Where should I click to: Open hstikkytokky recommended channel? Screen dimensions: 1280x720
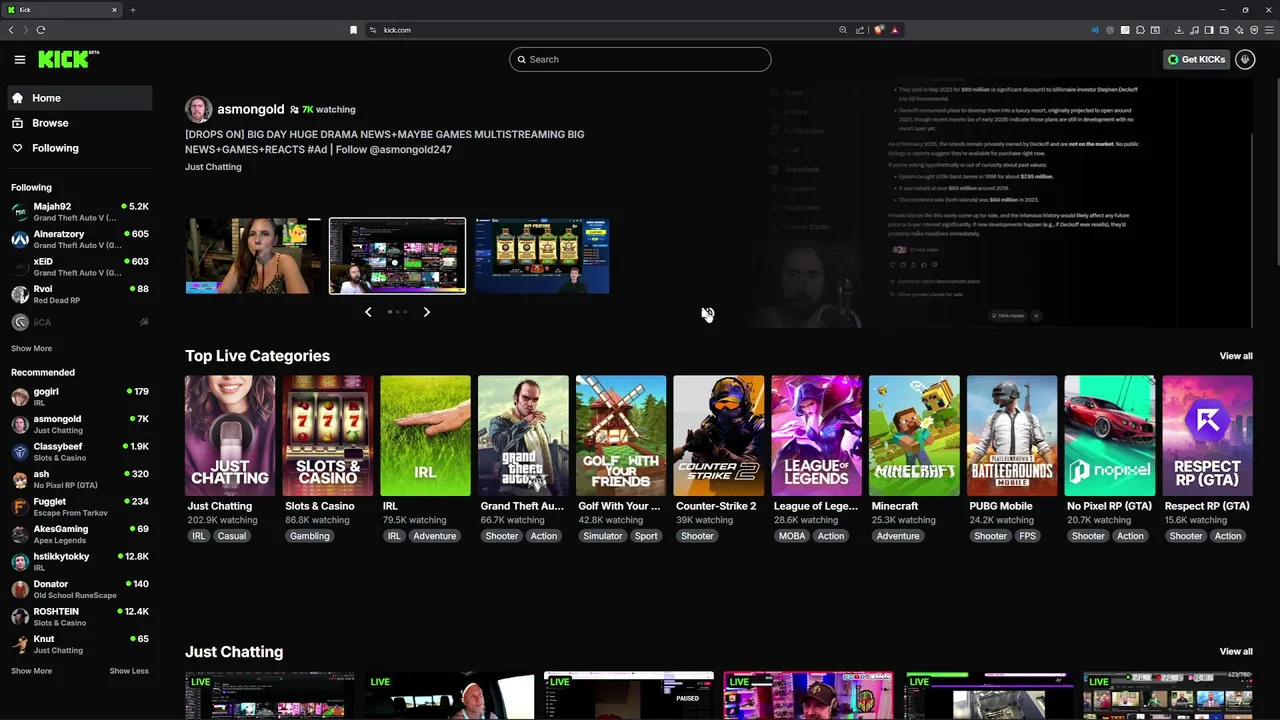pos(80,562)
